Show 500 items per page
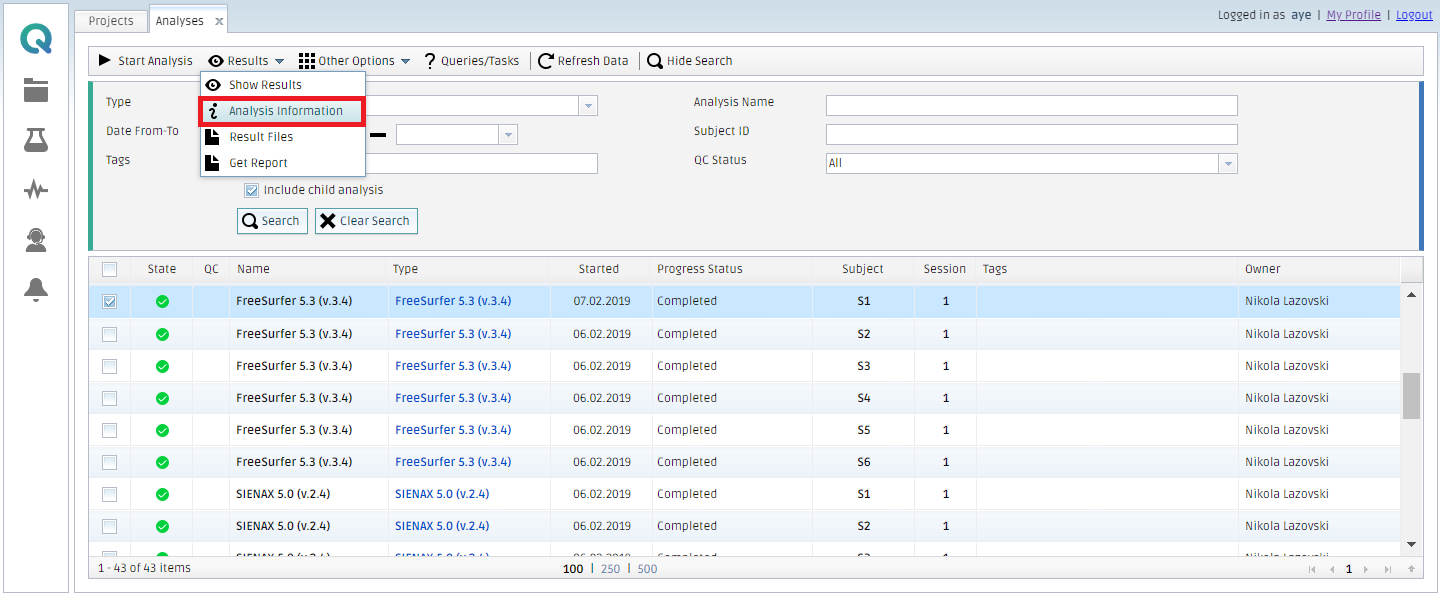 click(647, 569)
